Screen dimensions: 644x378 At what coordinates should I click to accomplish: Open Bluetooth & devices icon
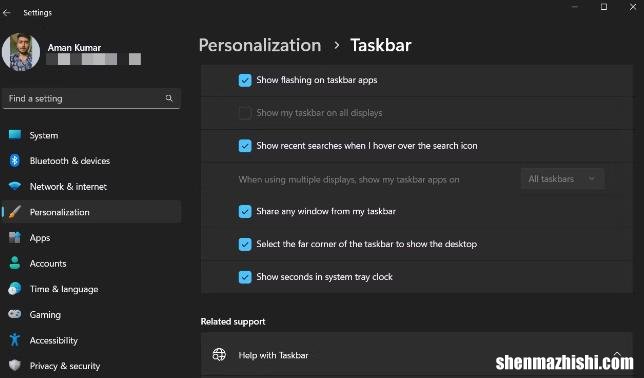click(15, 161)
